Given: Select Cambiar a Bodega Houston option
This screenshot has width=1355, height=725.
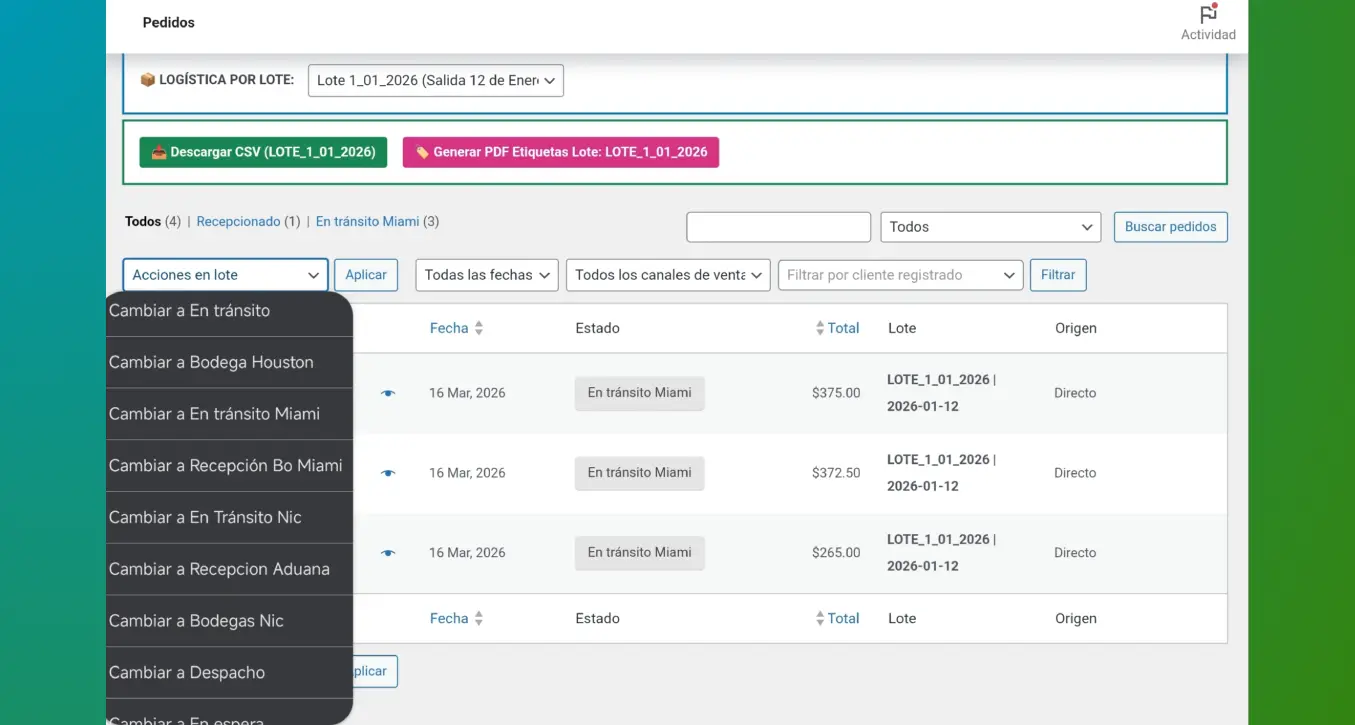Looking at the screenshot, I should click(x=211, y=362).
